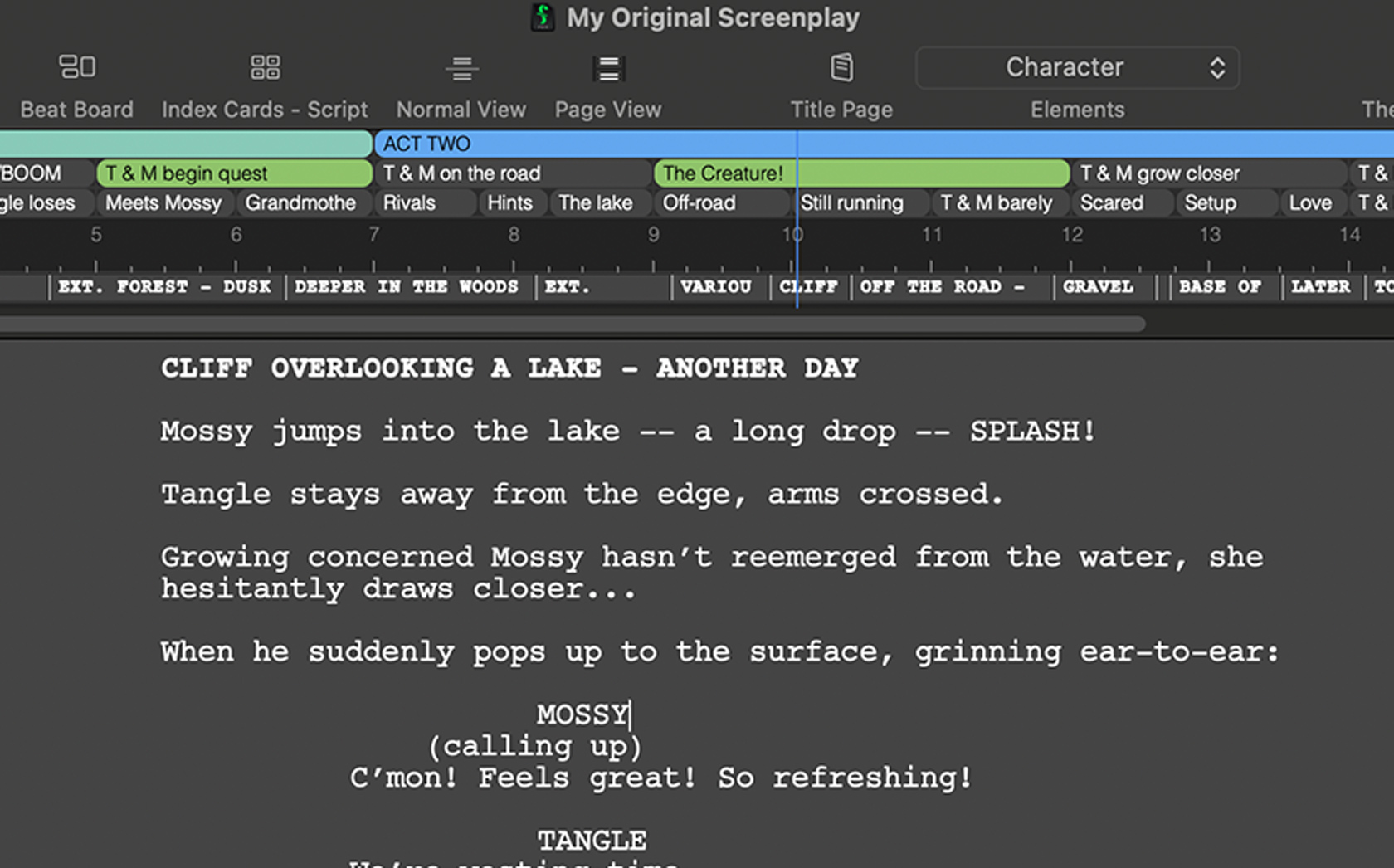
Task: Place cursor in the '(calling up)' parenthetical
Action: point(535,747)
